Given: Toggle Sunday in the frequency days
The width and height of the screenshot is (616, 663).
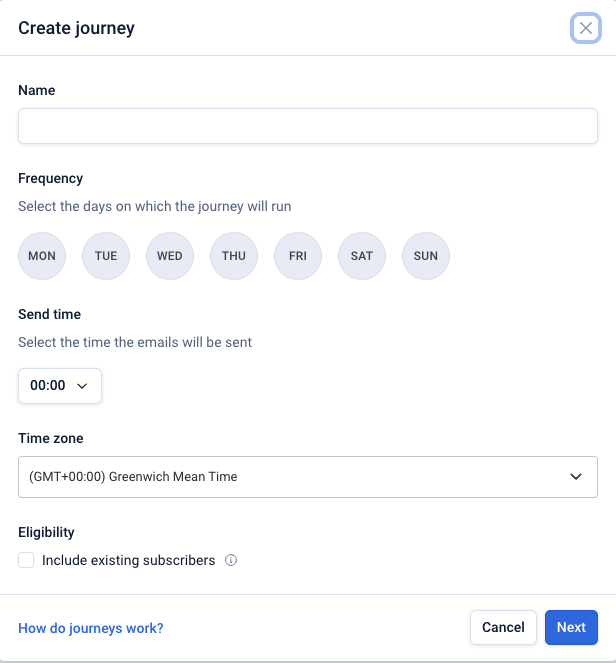Looking at the screenshot, I should (426, 256).
